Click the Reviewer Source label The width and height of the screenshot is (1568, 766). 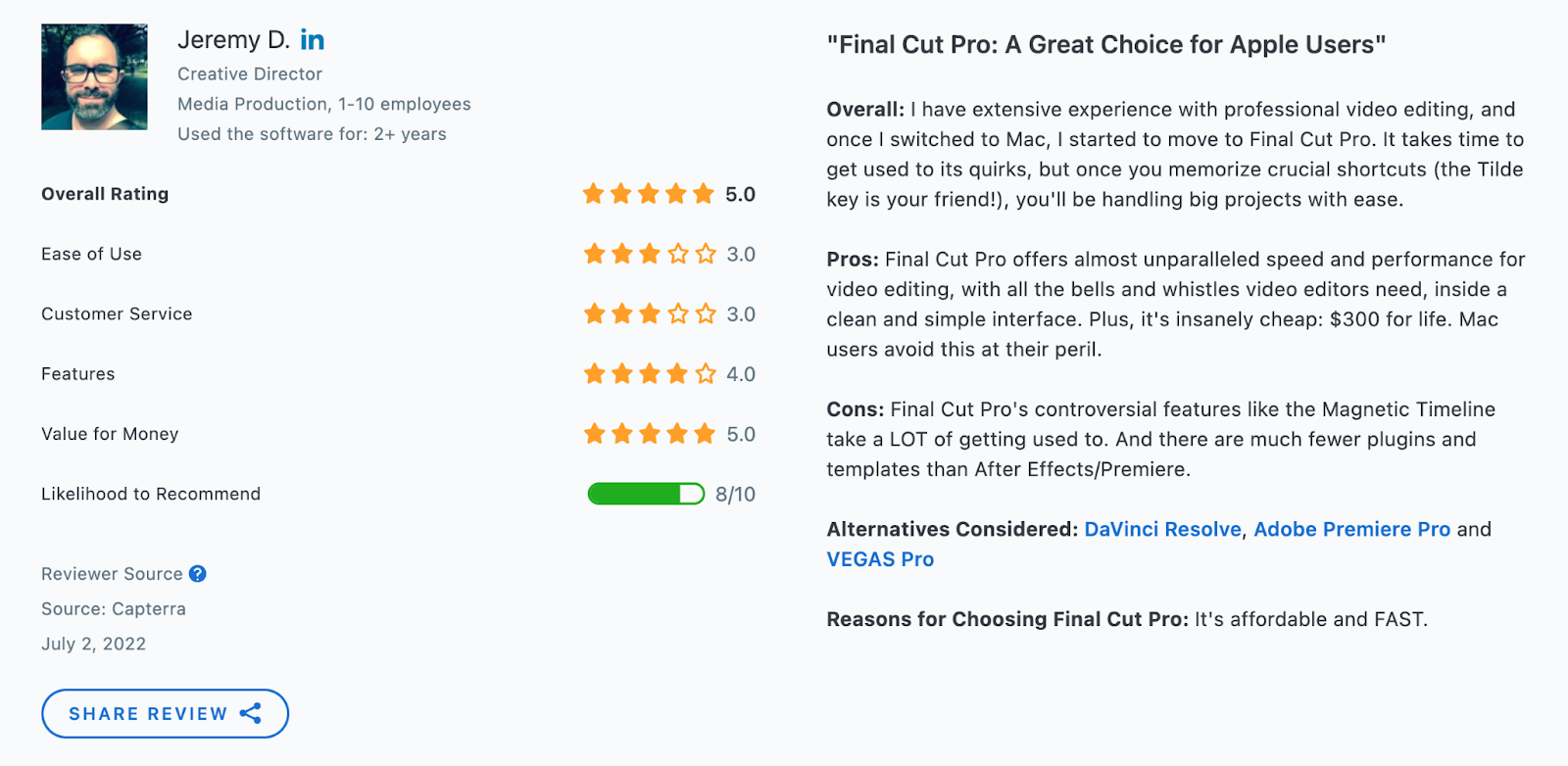(112, 574)
